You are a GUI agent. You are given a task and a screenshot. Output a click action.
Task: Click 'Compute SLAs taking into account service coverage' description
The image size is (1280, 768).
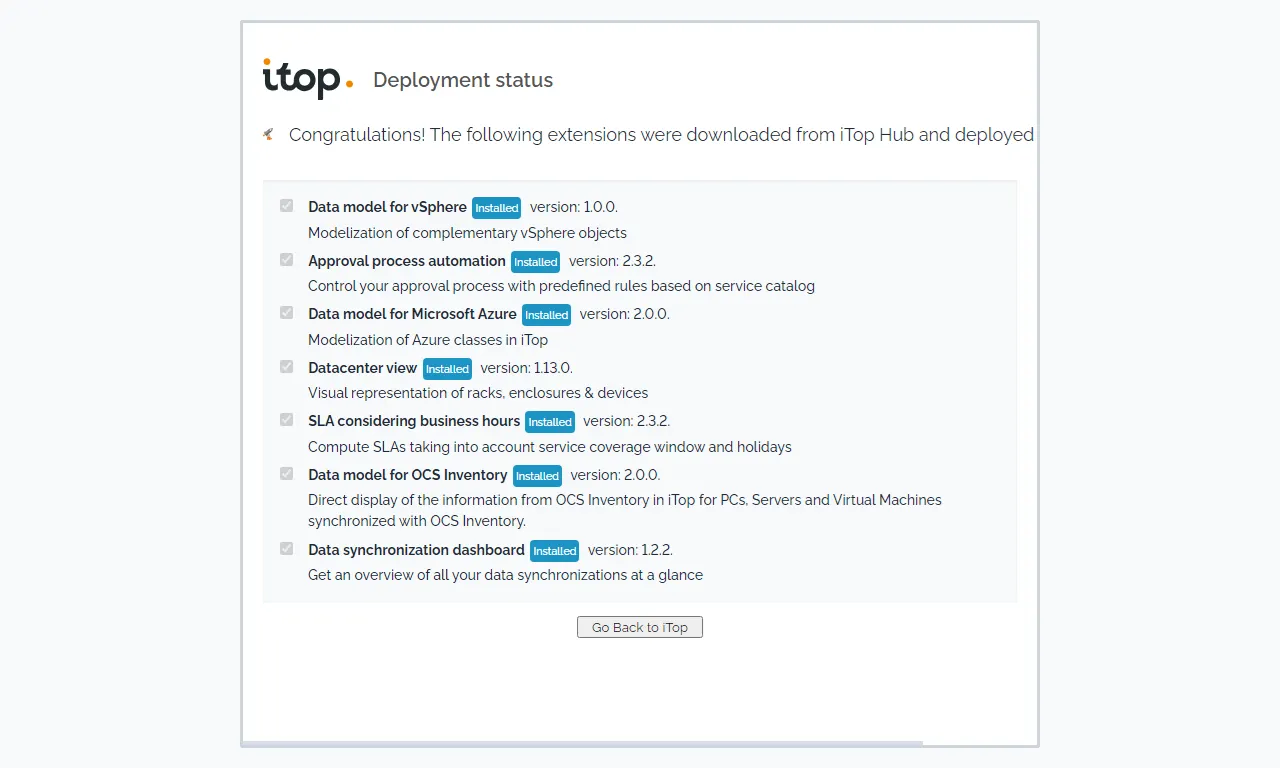tap(550, 447)
